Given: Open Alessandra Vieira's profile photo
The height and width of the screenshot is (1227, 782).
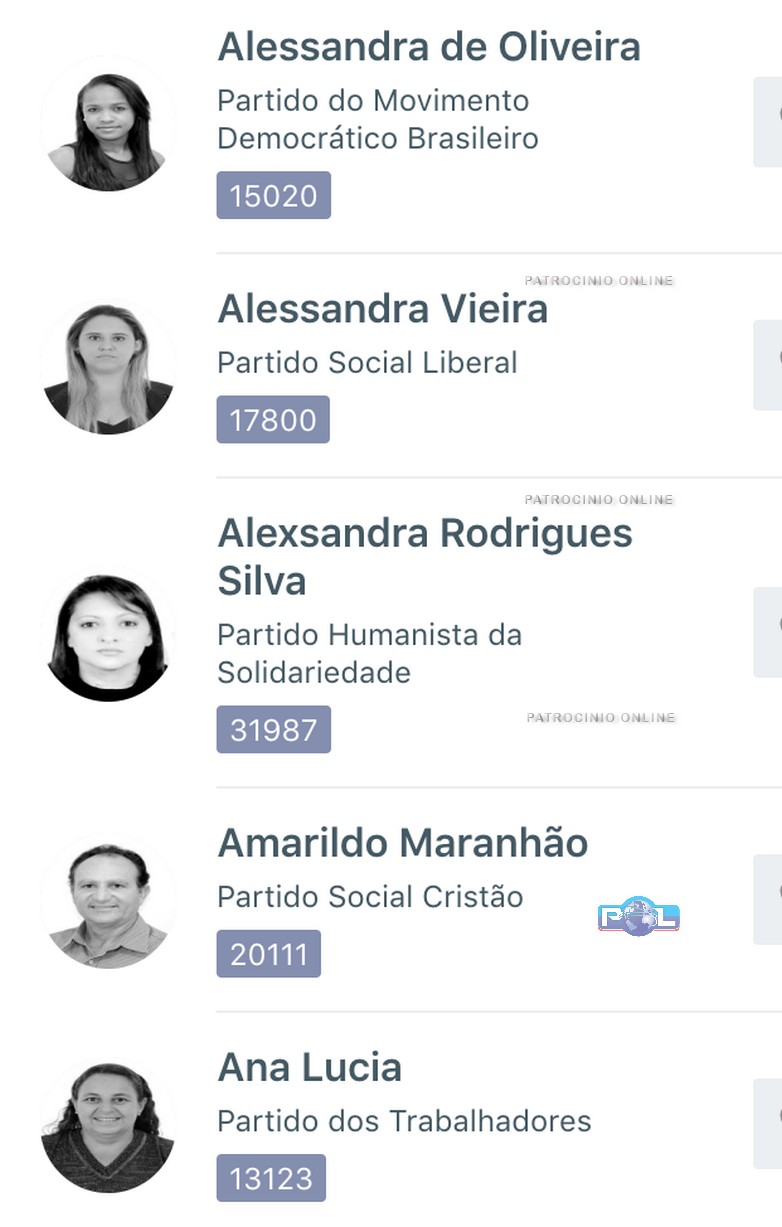Looking at the screenshot, I should (x=108, y=368).
